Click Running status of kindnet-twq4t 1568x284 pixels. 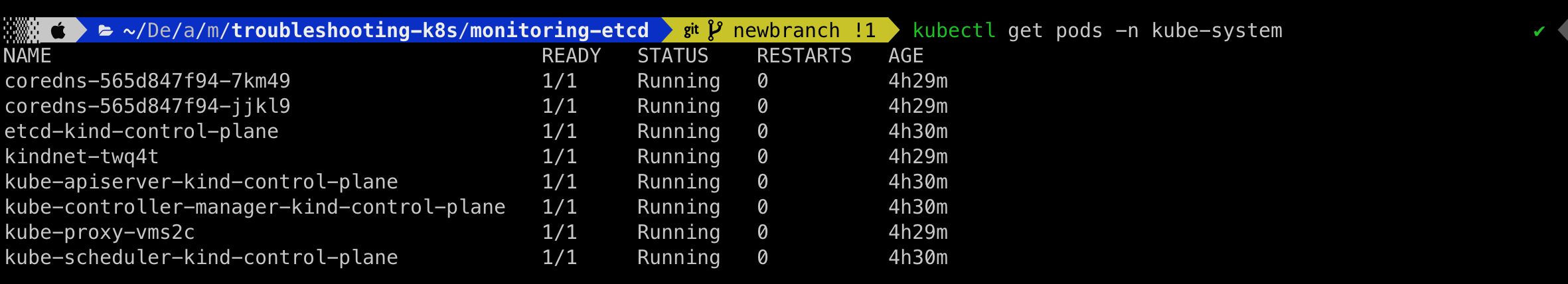(x=679, y=157)
